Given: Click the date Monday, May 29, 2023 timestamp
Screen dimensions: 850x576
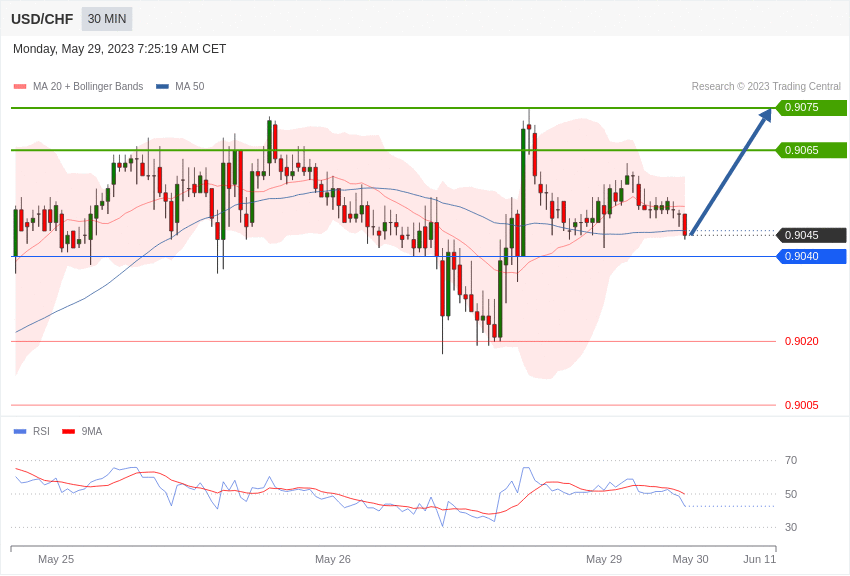Looking at the screenshot, I should [x=119, y=49].
